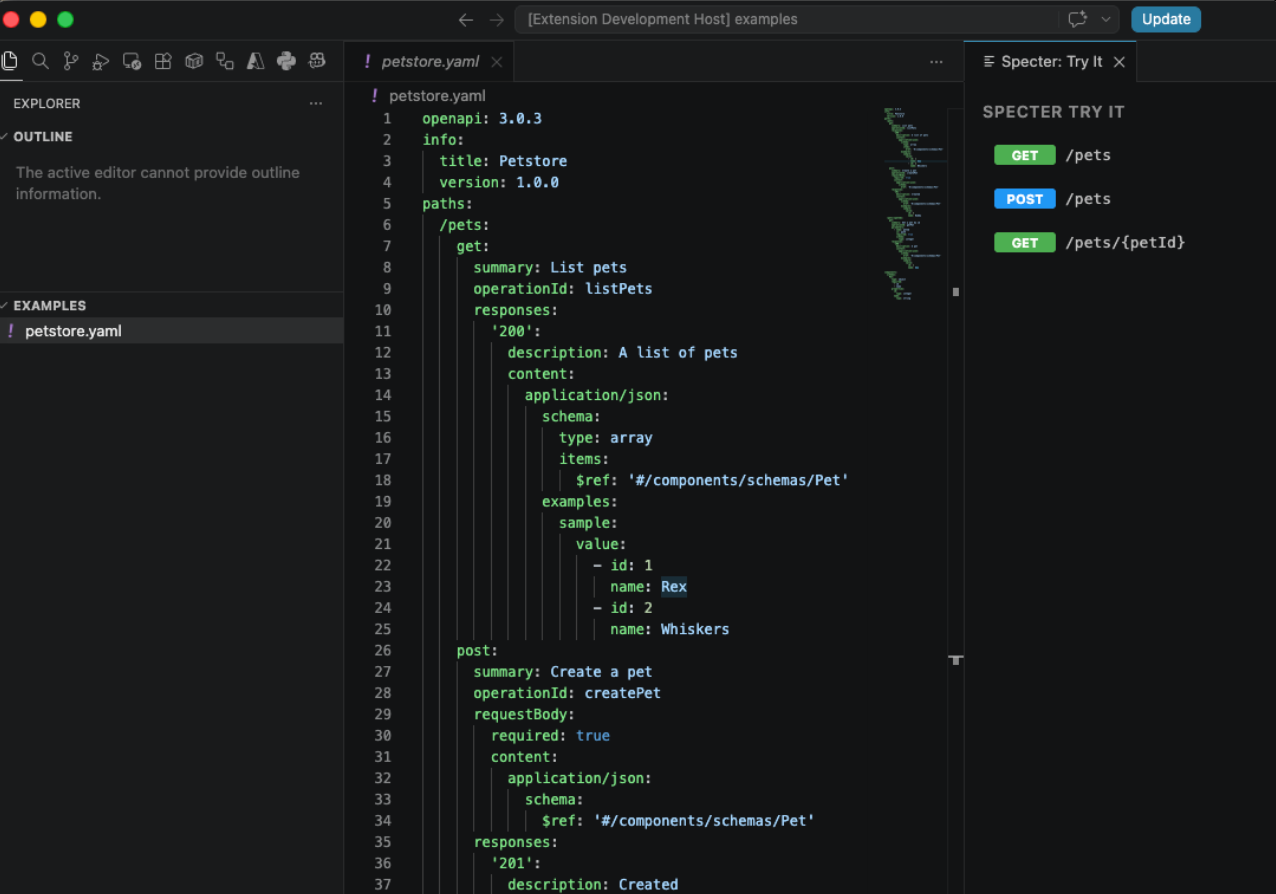Viewport: 1276px width, 894px height.
Task: Click 'type: array' on line 16
Action: coord(606,438)
